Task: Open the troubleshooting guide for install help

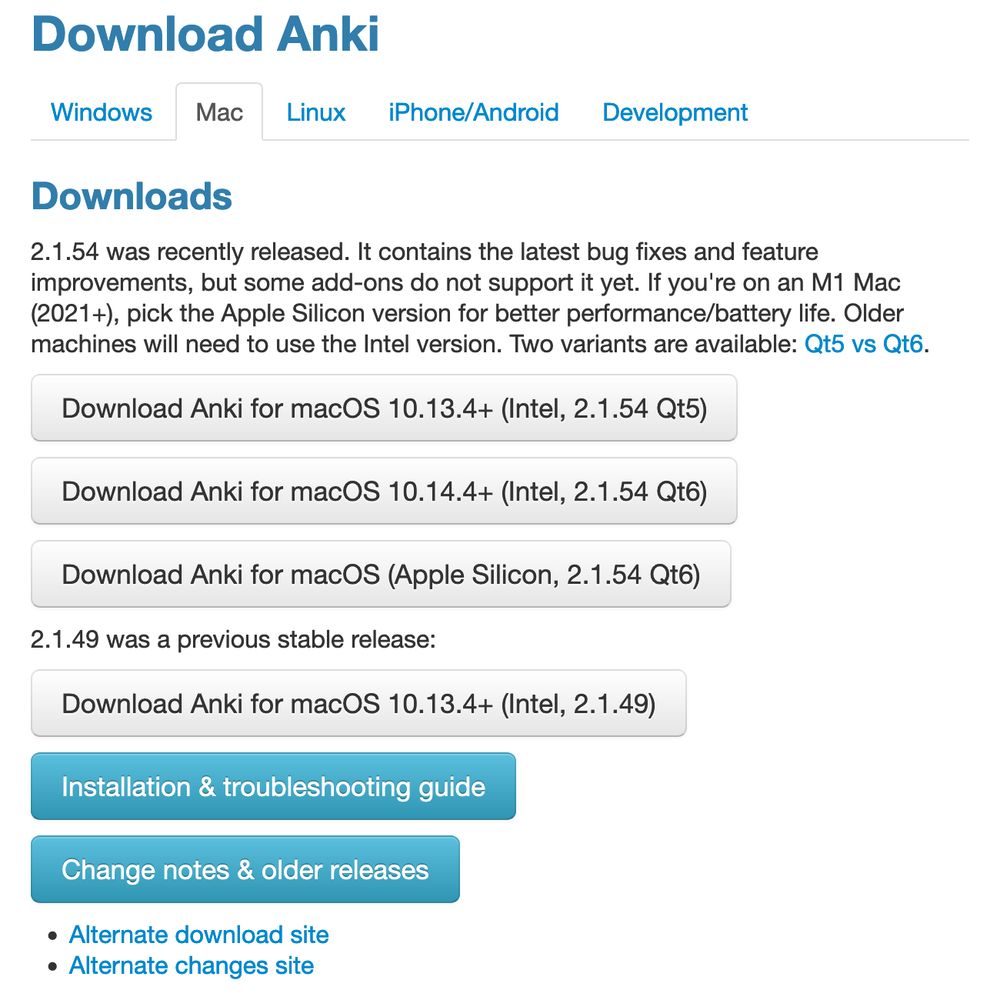Action: pos(273,787)
